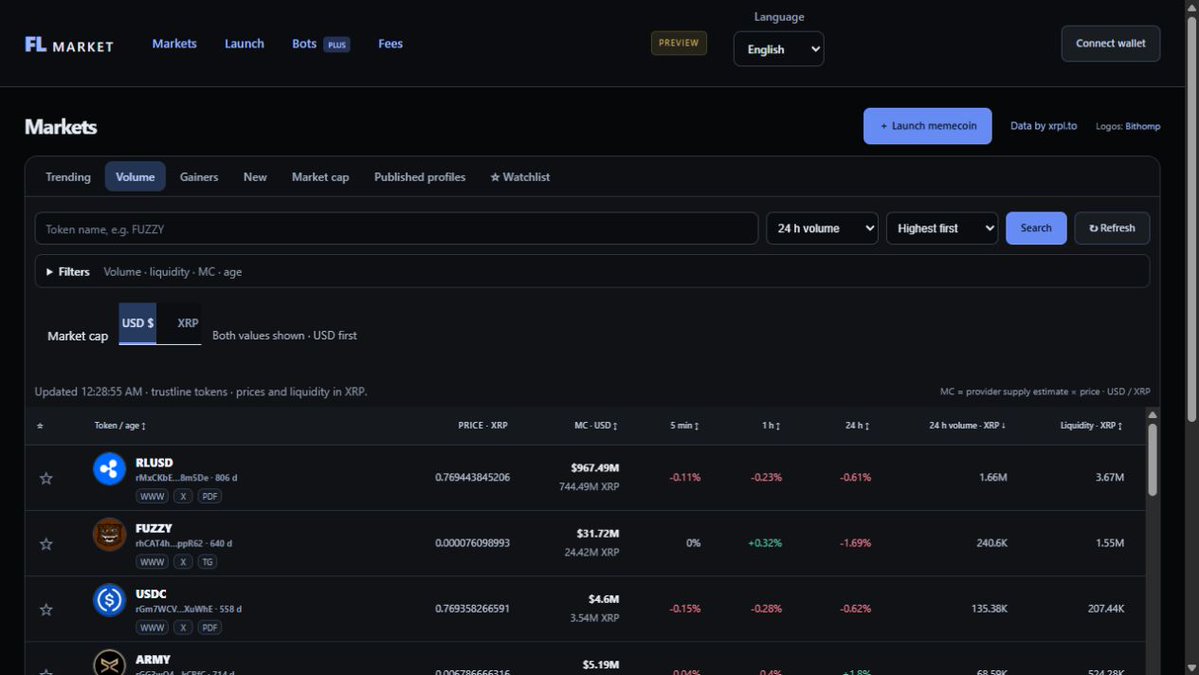Open FUZZY's TG Telegram badge

tap(207, 562)
